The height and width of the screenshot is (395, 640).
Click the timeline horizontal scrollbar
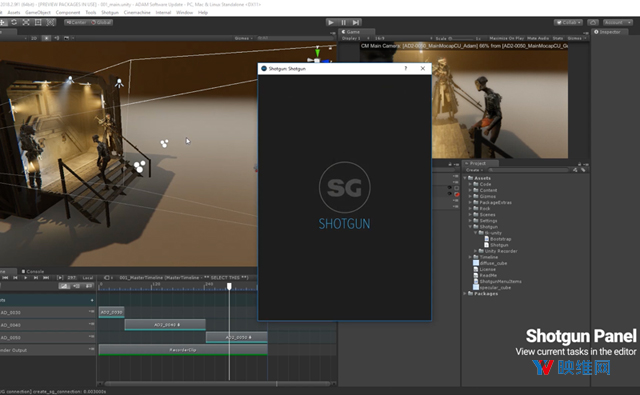click(x=217, y=384)
